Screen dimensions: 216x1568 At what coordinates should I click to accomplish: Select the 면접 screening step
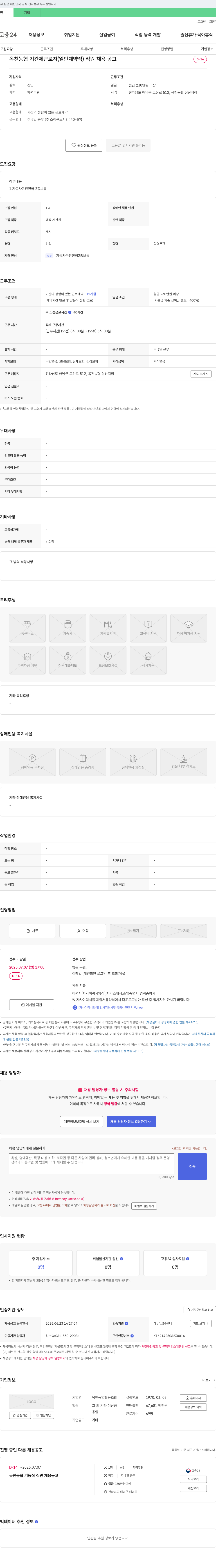(x=83, y=931)
